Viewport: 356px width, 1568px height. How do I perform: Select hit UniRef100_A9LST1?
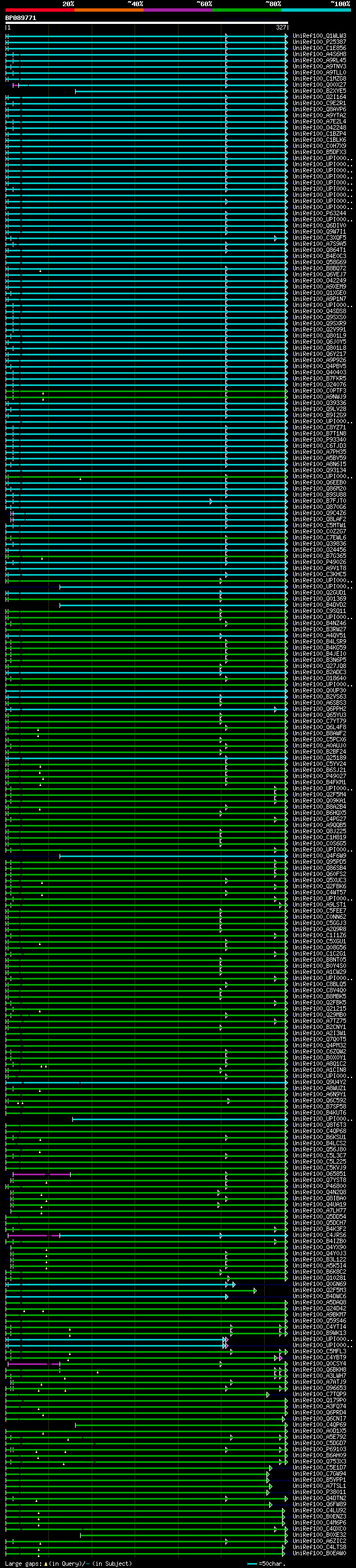[x=319, y=905]
